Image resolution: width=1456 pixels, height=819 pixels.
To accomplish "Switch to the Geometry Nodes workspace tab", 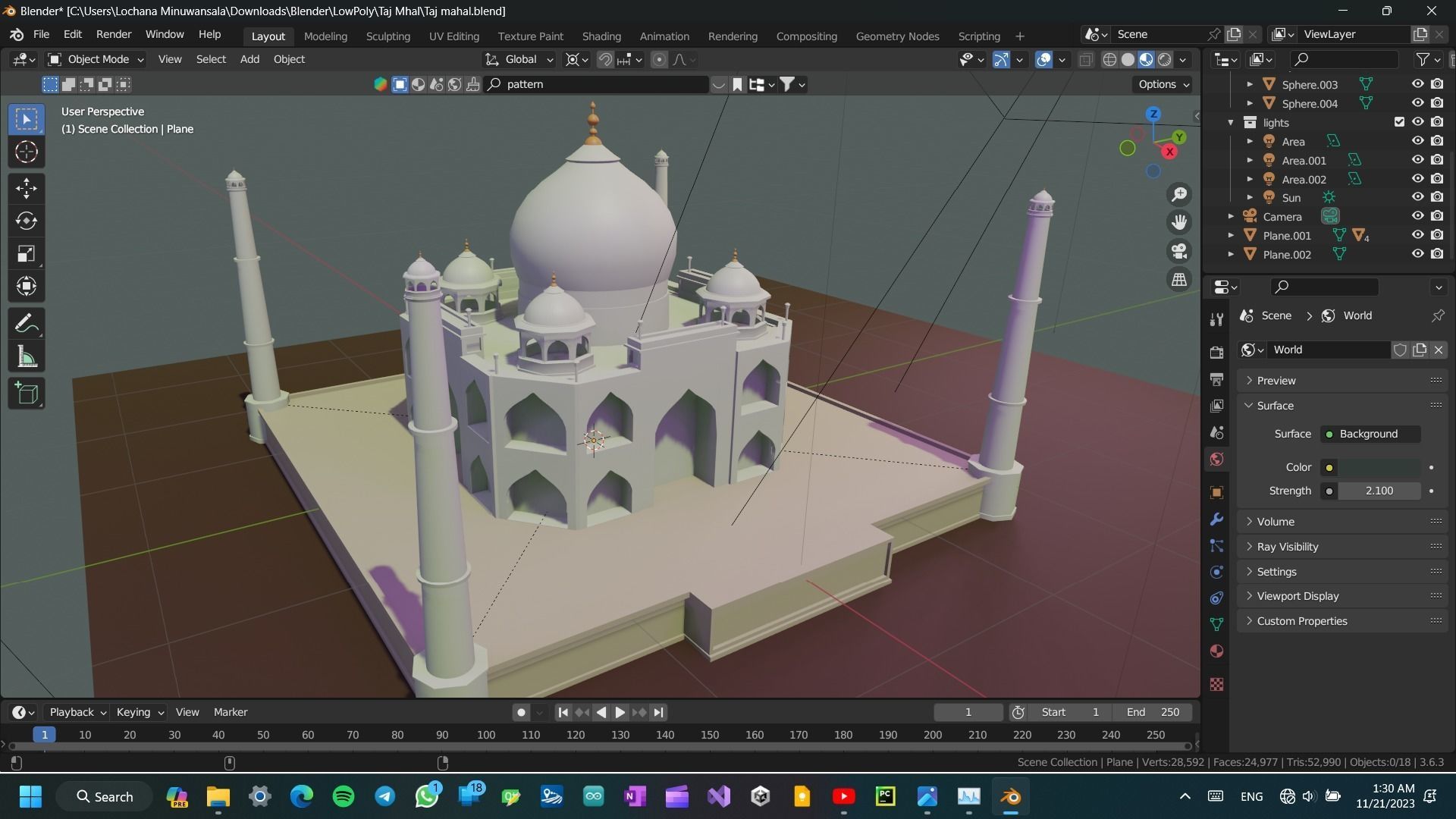I will click(897, 36).
